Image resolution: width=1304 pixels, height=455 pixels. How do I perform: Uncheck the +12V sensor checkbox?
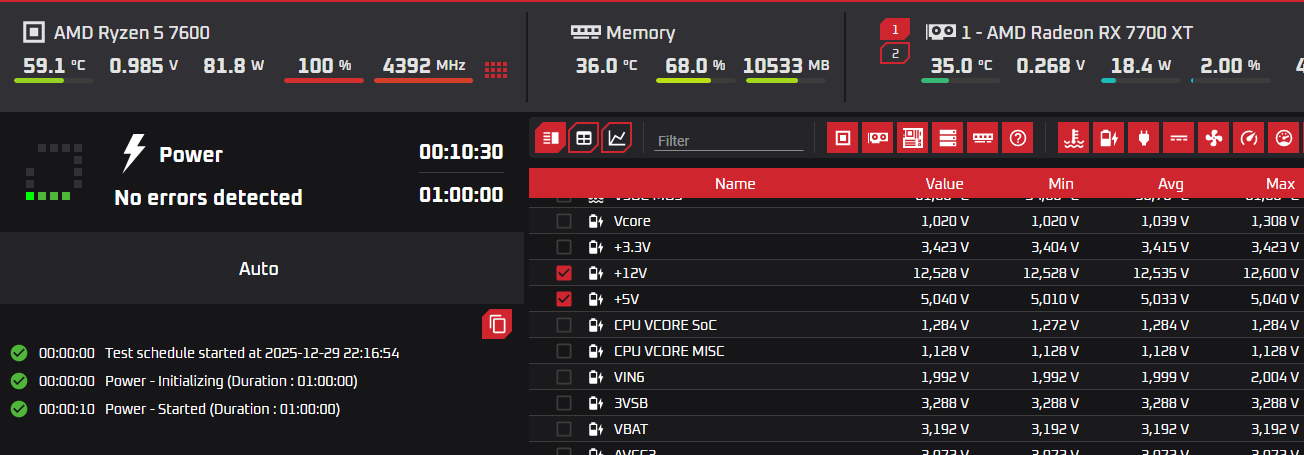coord(564,273)
